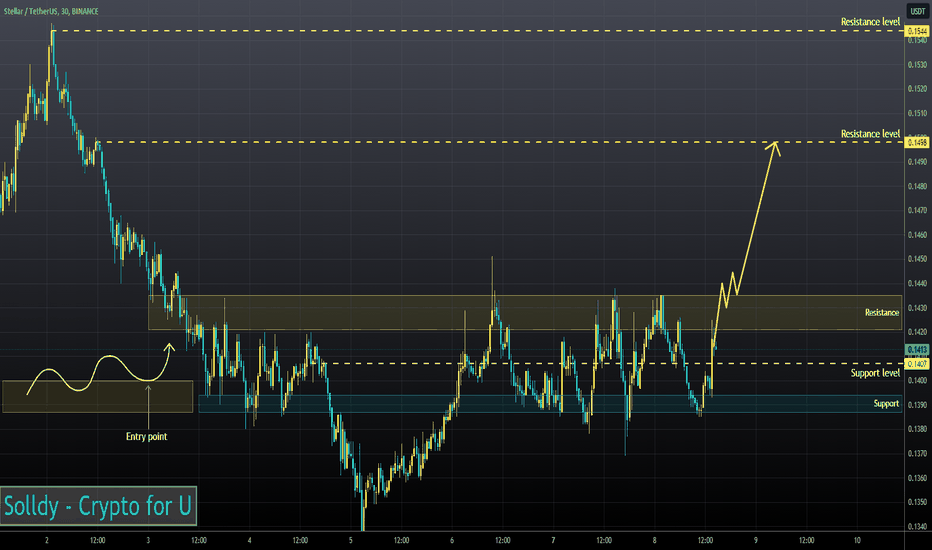The image size is (932, 550).
Task: Click the 0.1420 price axis value
Action: [917, 332]
